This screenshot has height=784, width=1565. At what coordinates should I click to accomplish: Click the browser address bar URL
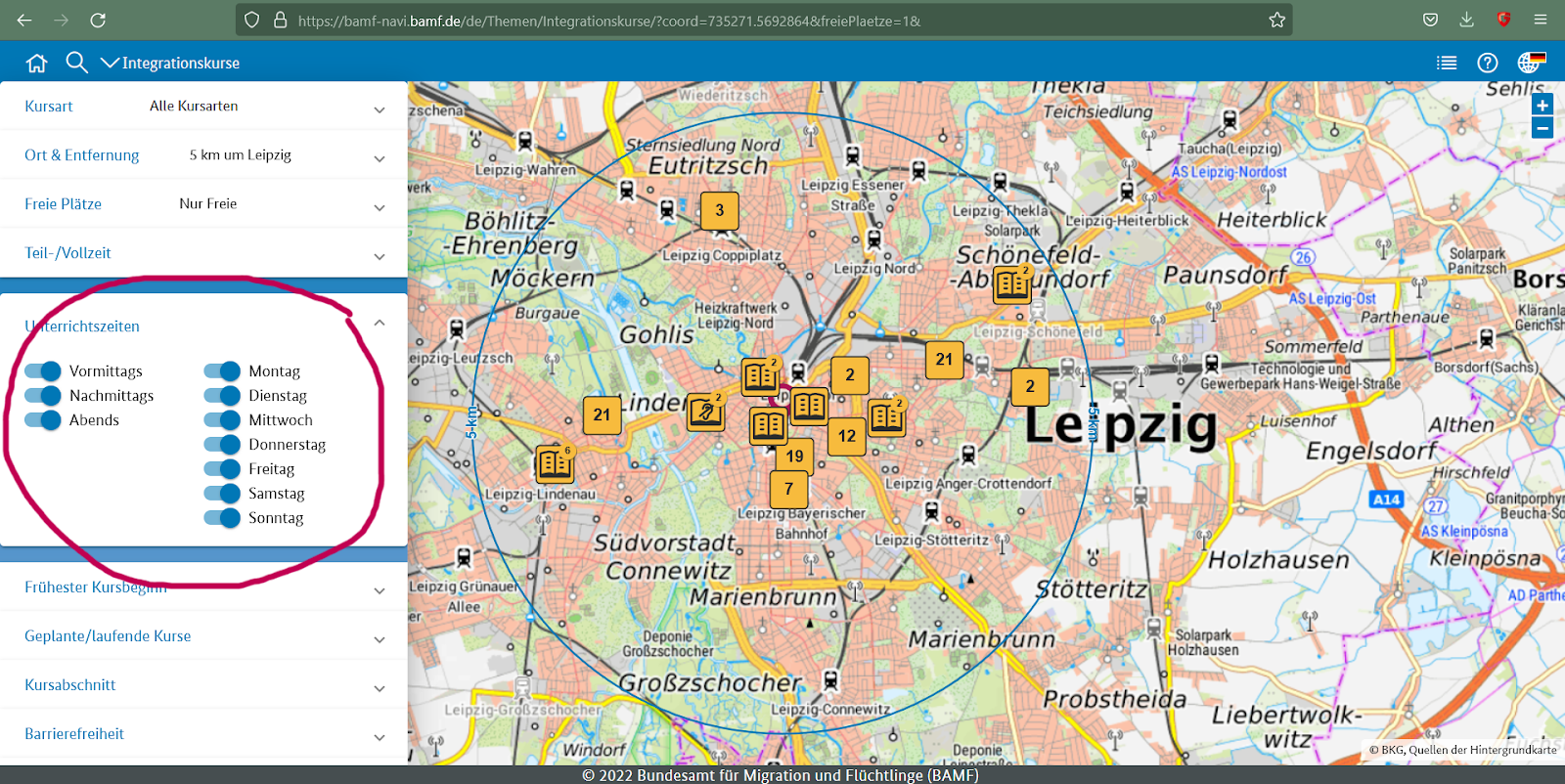608,21
